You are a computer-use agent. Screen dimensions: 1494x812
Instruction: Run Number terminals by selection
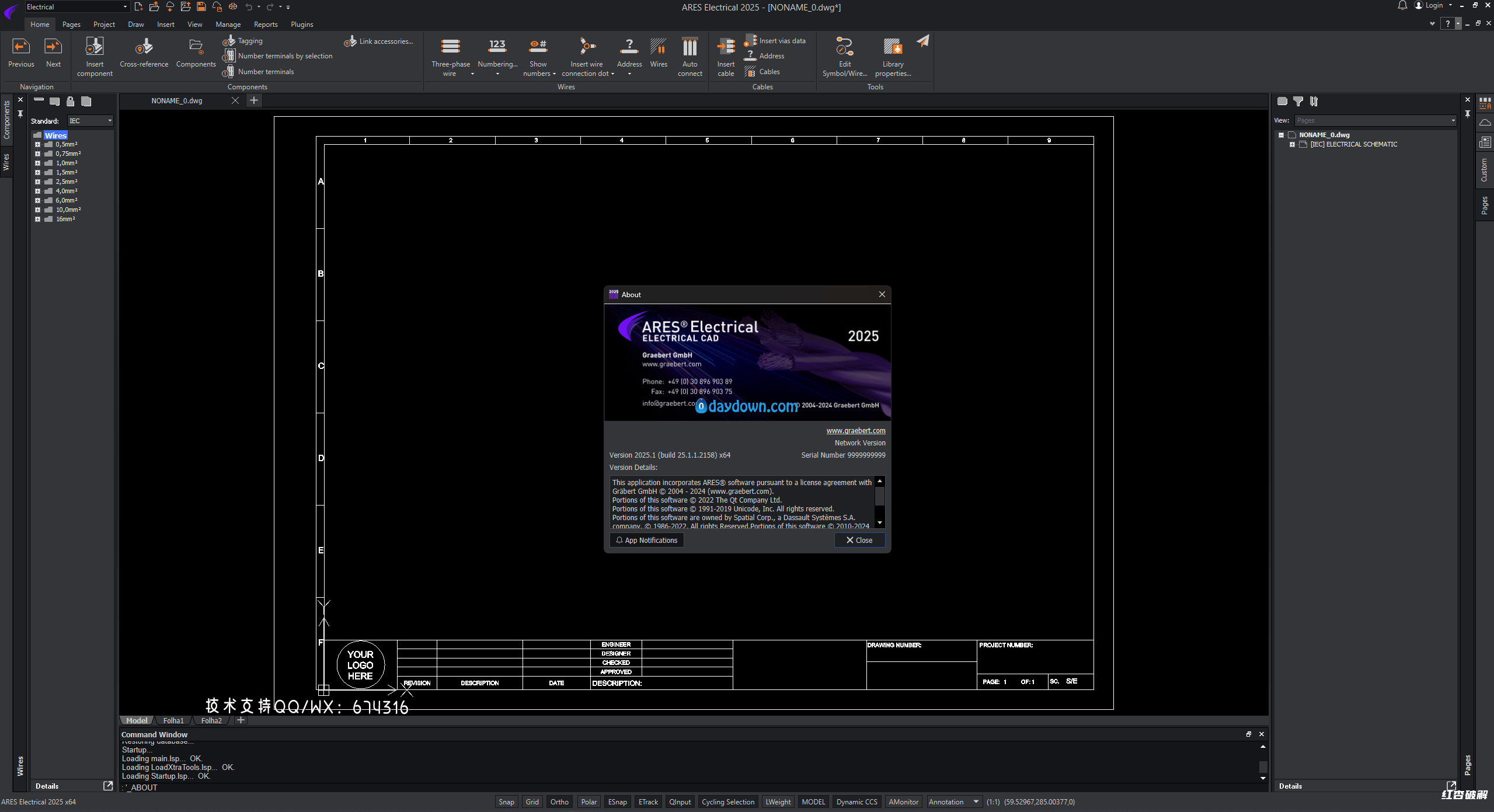(278, 56)
